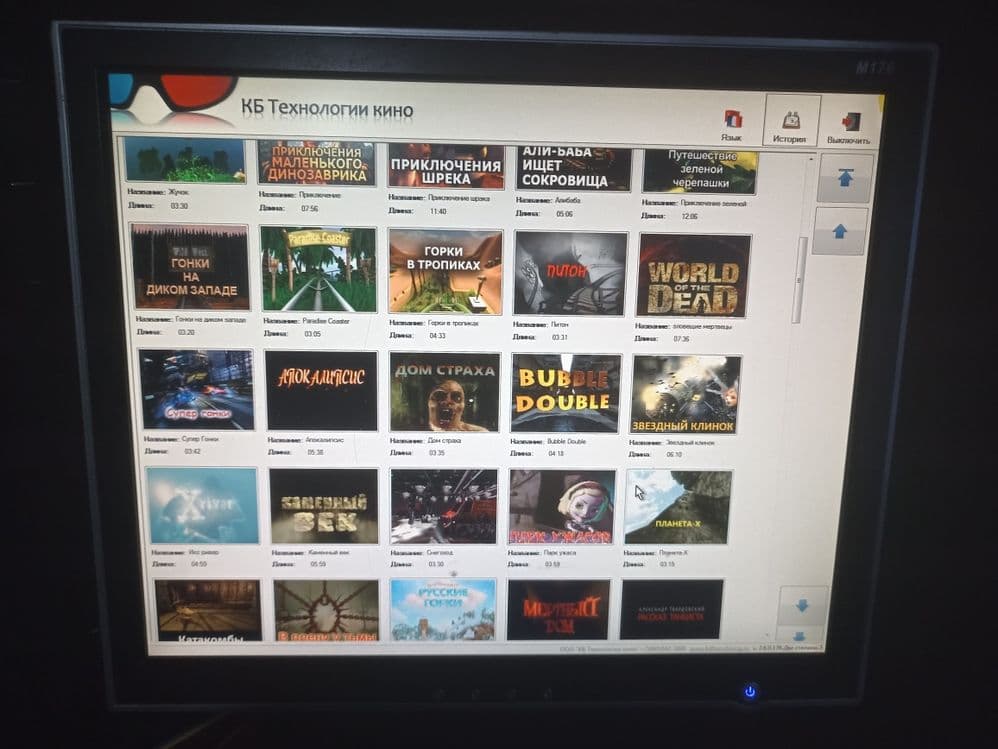Click the "Дом страха" name caption text

tap(444, 440)
